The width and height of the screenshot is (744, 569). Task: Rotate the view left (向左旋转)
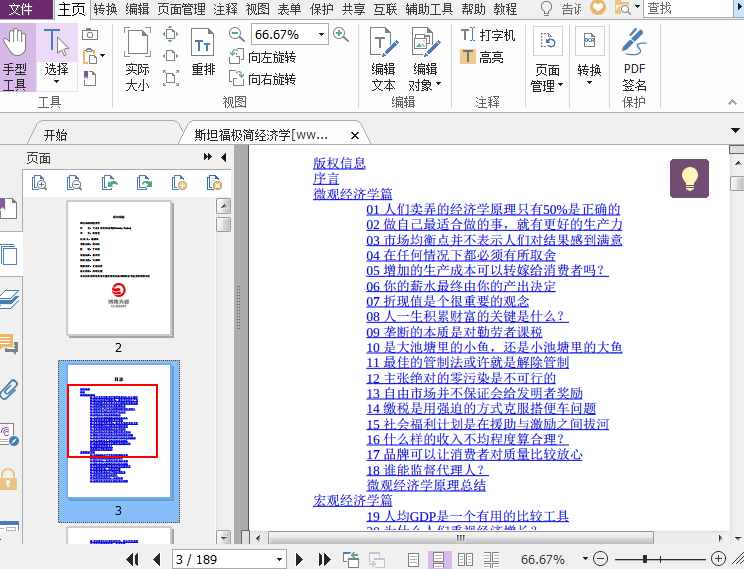(262, 57)
